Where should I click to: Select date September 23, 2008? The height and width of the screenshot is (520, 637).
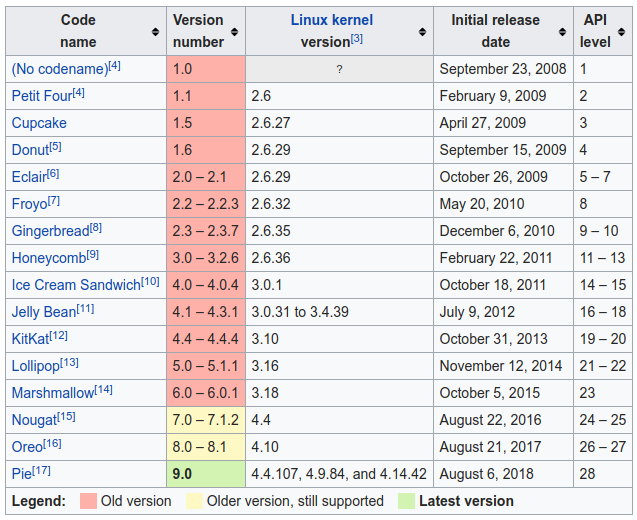coord(503,69)
